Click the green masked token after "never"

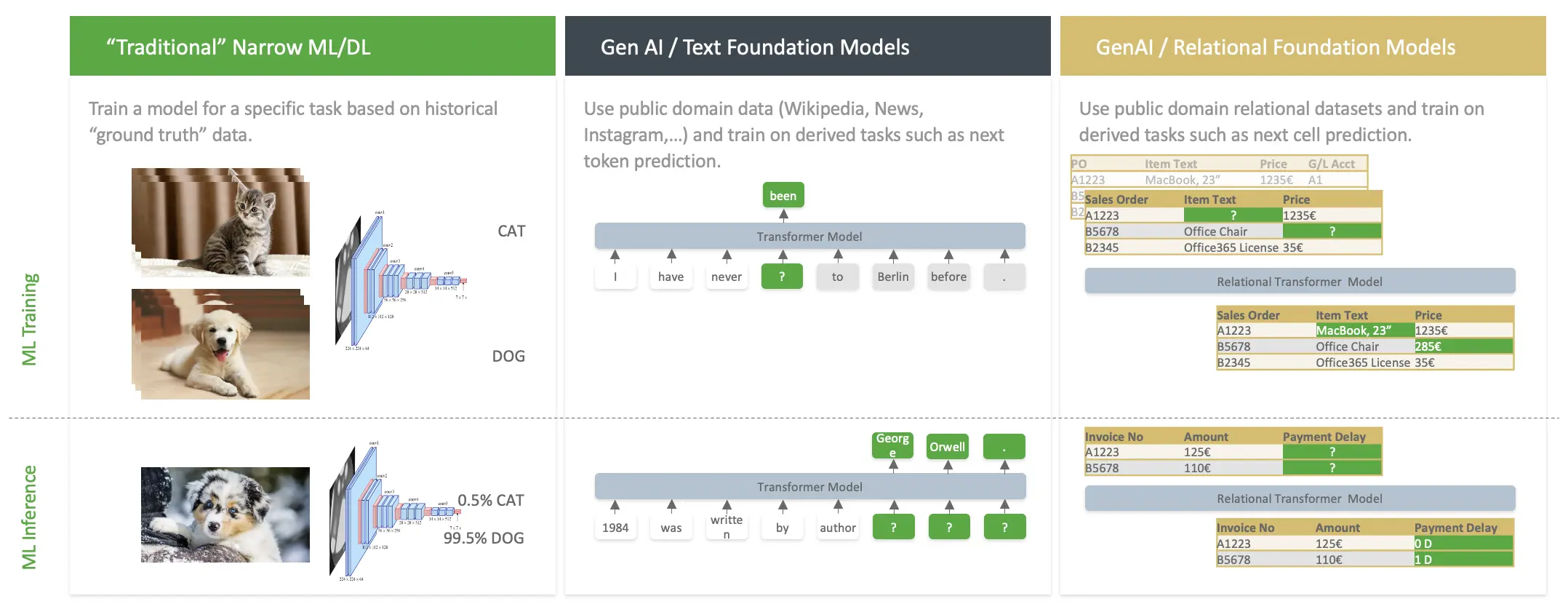pos(782,277)
